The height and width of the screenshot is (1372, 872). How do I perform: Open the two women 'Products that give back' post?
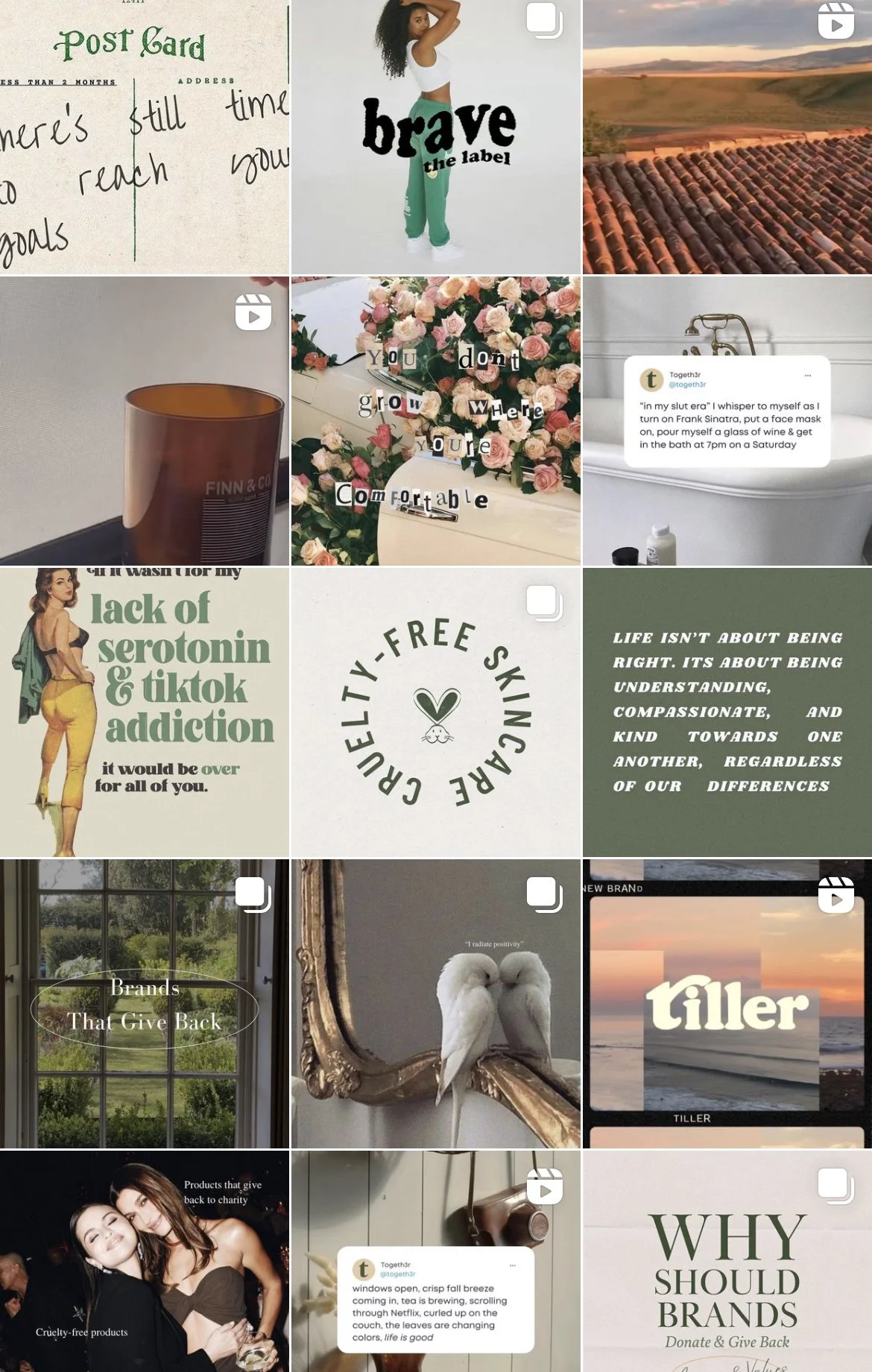145,1261
